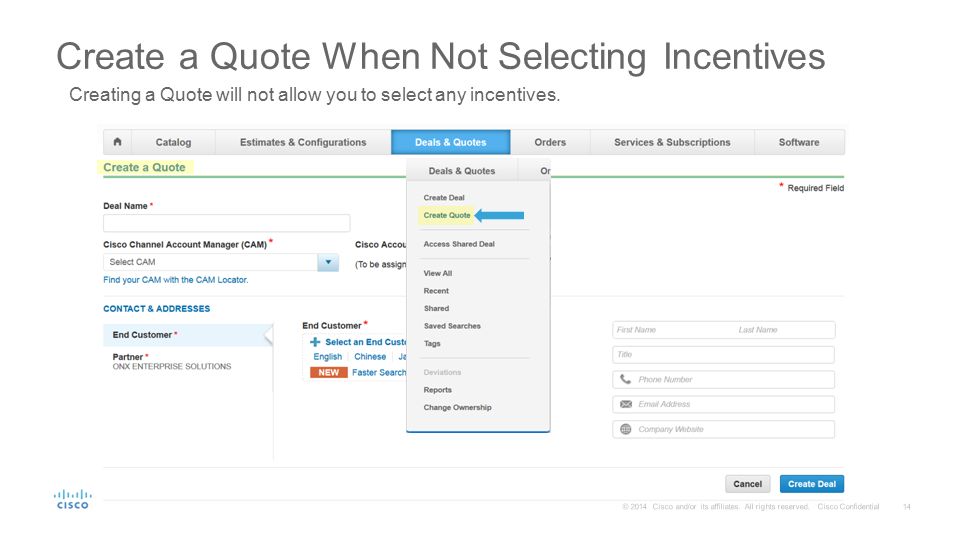The height and width of the screenshot is (540, 960).
Task: Click the Email Address input field
Action: [724, 404]
